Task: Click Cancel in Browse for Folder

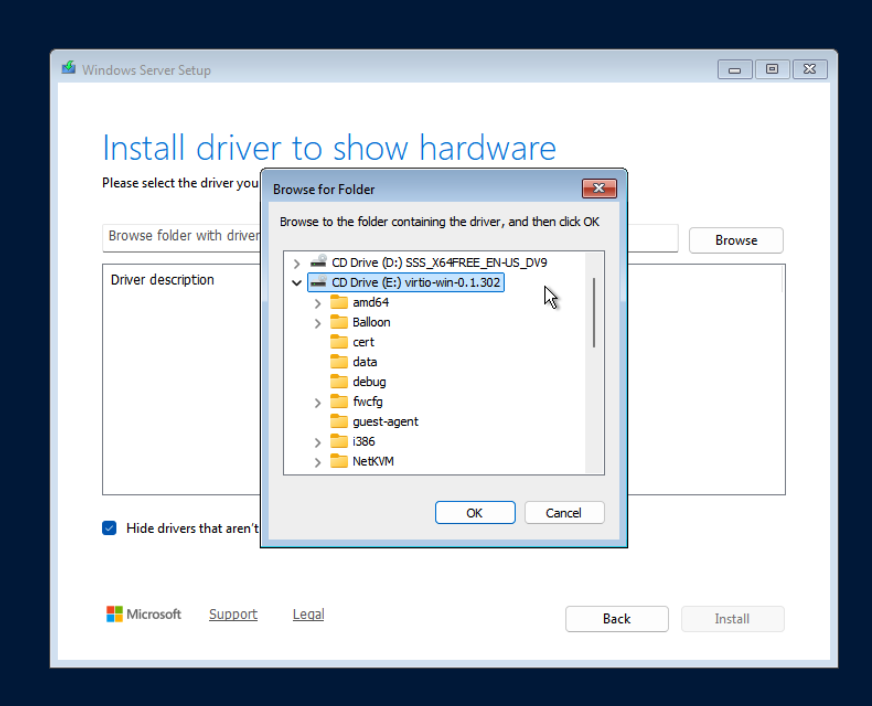Action: pyautogui.click(x=564, y=513)
